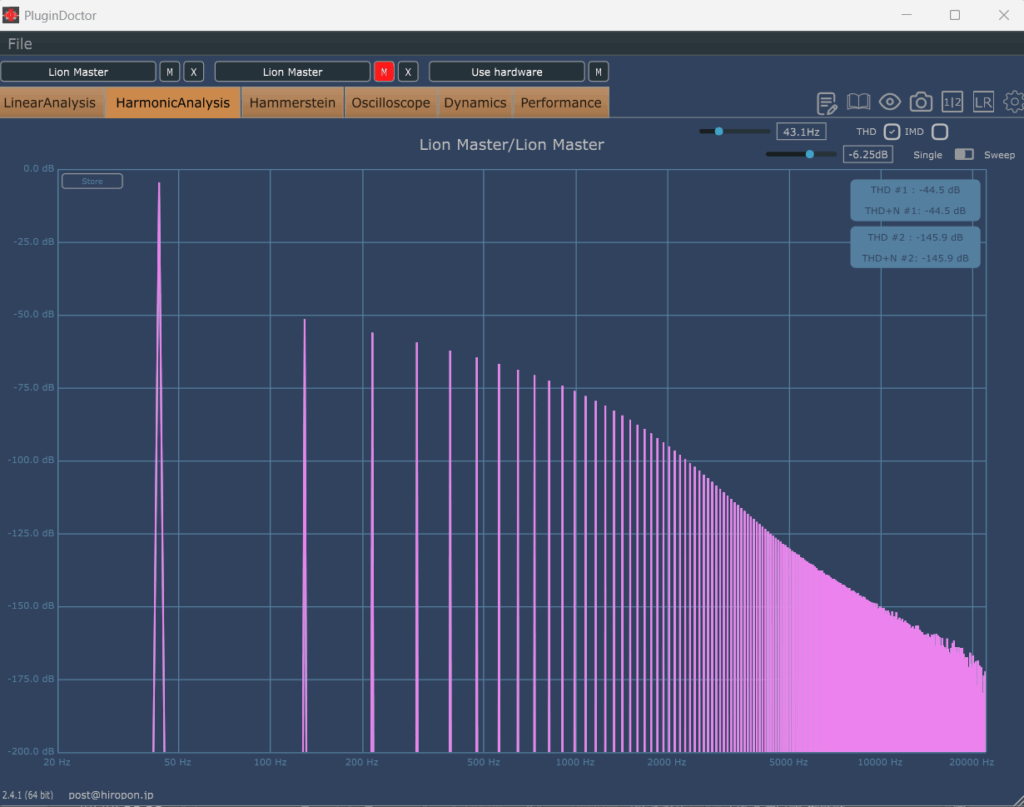Screen dimensions: 1024x807
Task: Take a snapshot with the camera icon
Action: [921, 102]
